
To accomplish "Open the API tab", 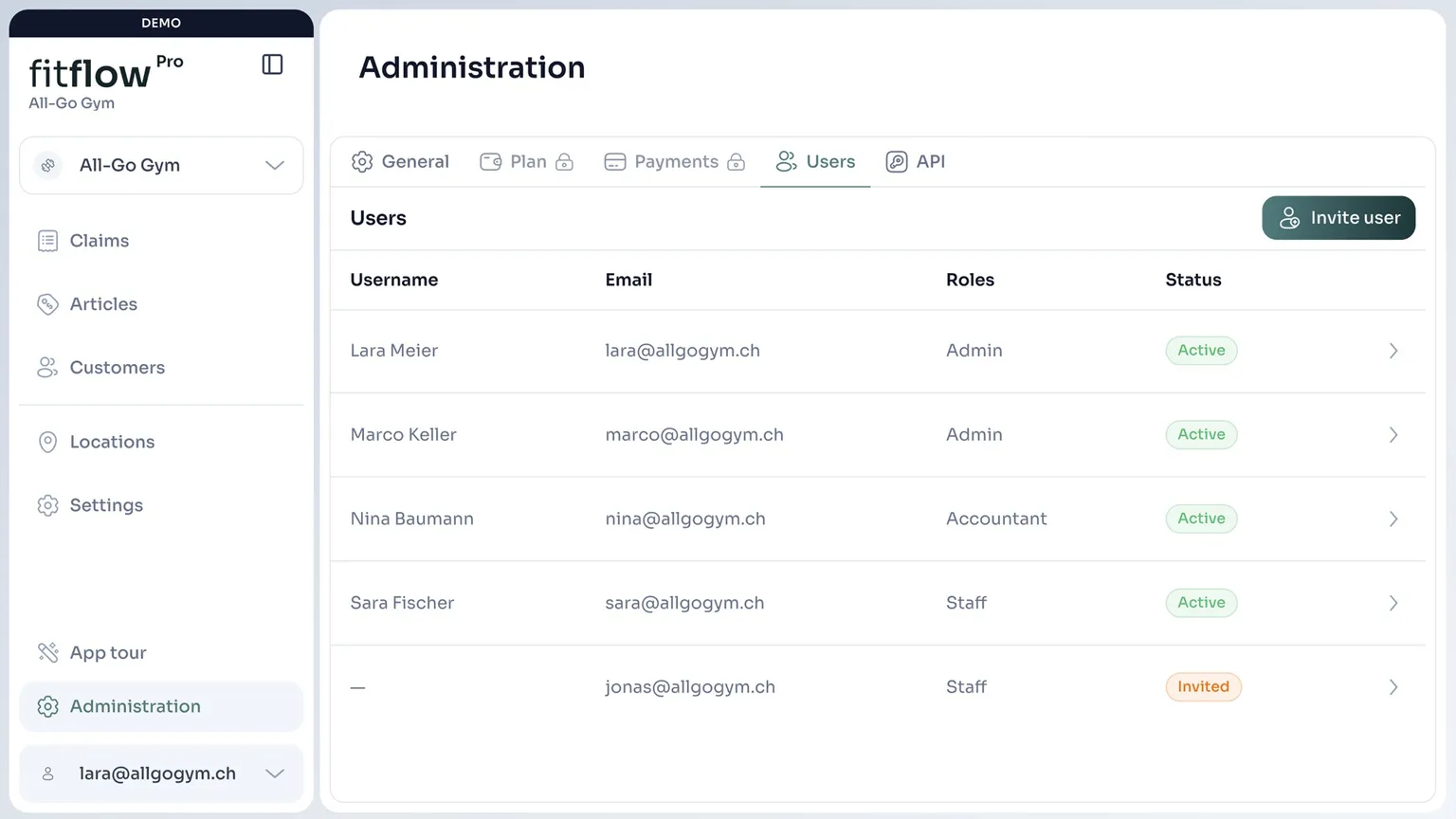I will tap(916, 162).
